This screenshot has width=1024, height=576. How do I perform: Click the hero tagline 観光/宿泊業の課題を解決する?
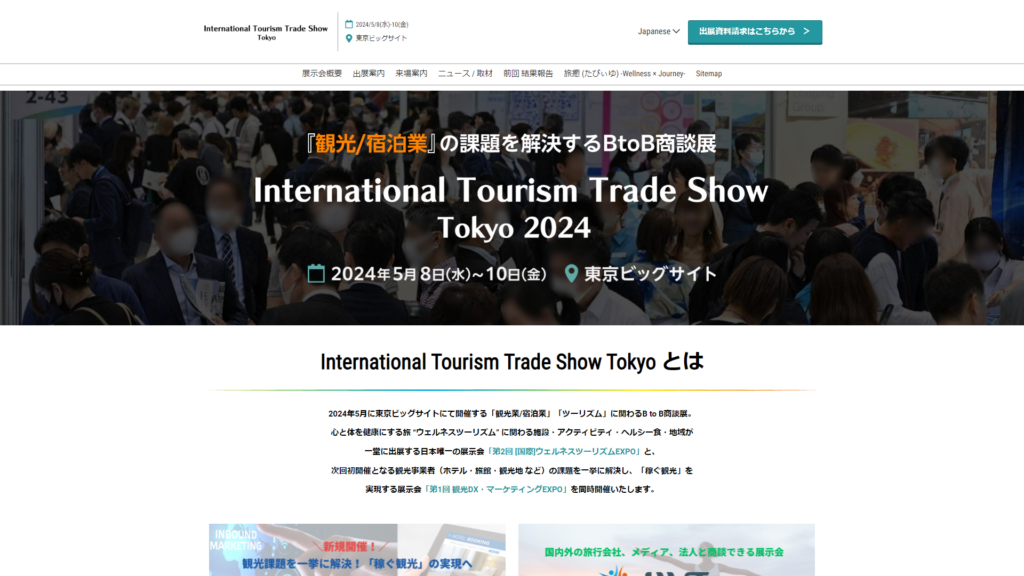point(511,144)
